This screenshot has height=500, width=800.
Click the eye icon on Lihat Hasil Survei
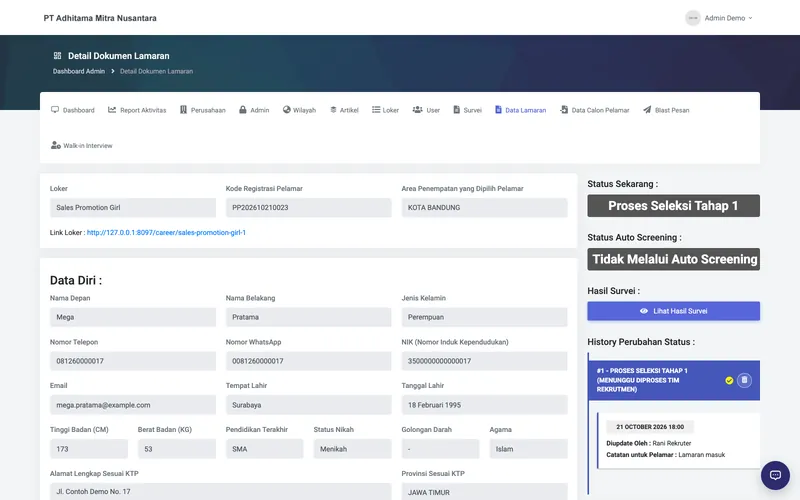[644, 311]
